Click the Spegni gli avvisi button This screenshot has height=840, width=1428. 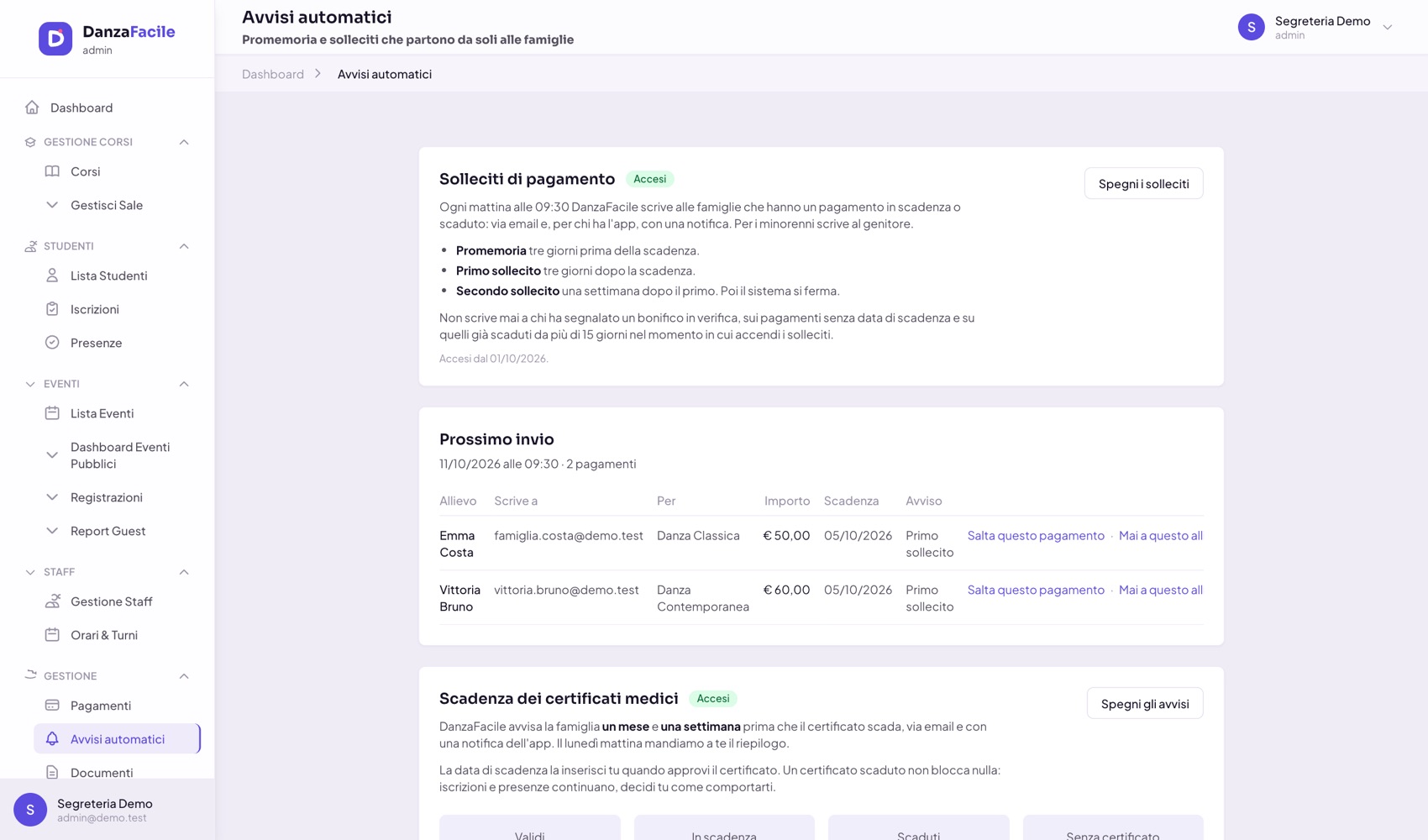coord(1145,703)
